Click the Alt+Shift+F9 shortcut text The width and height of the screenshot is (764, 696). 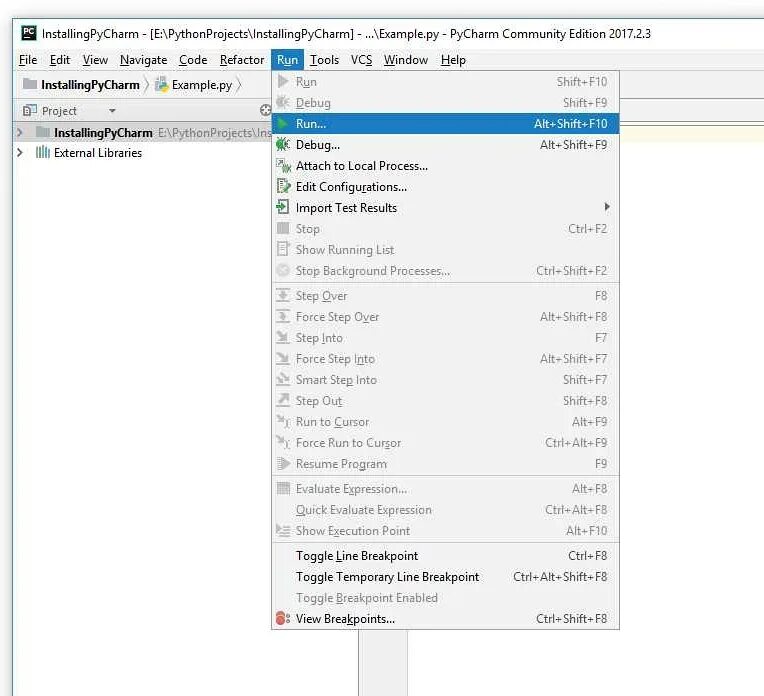(x=573, y=145)
